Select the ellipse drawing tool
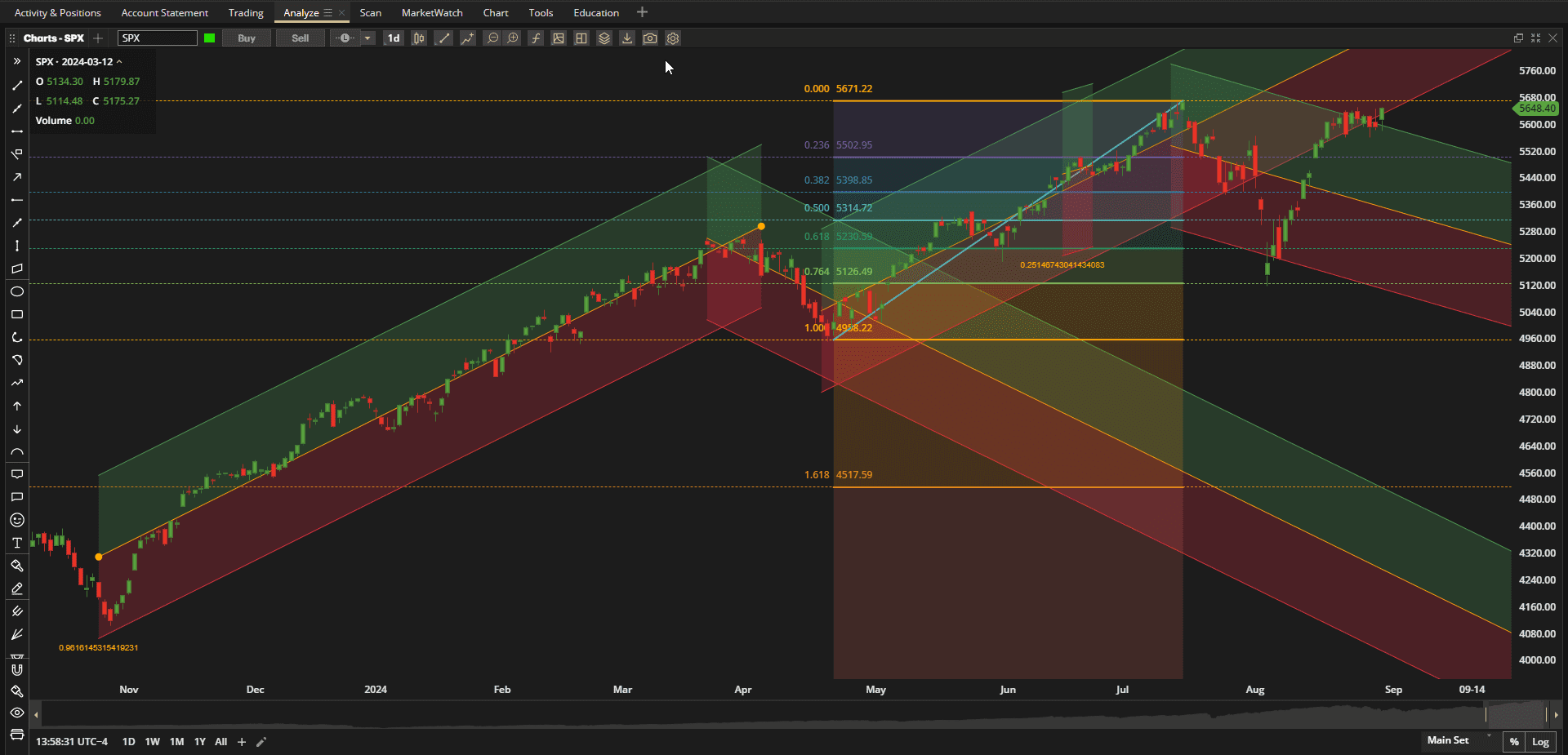1568x755 pixels. click(x=16, y=291)
